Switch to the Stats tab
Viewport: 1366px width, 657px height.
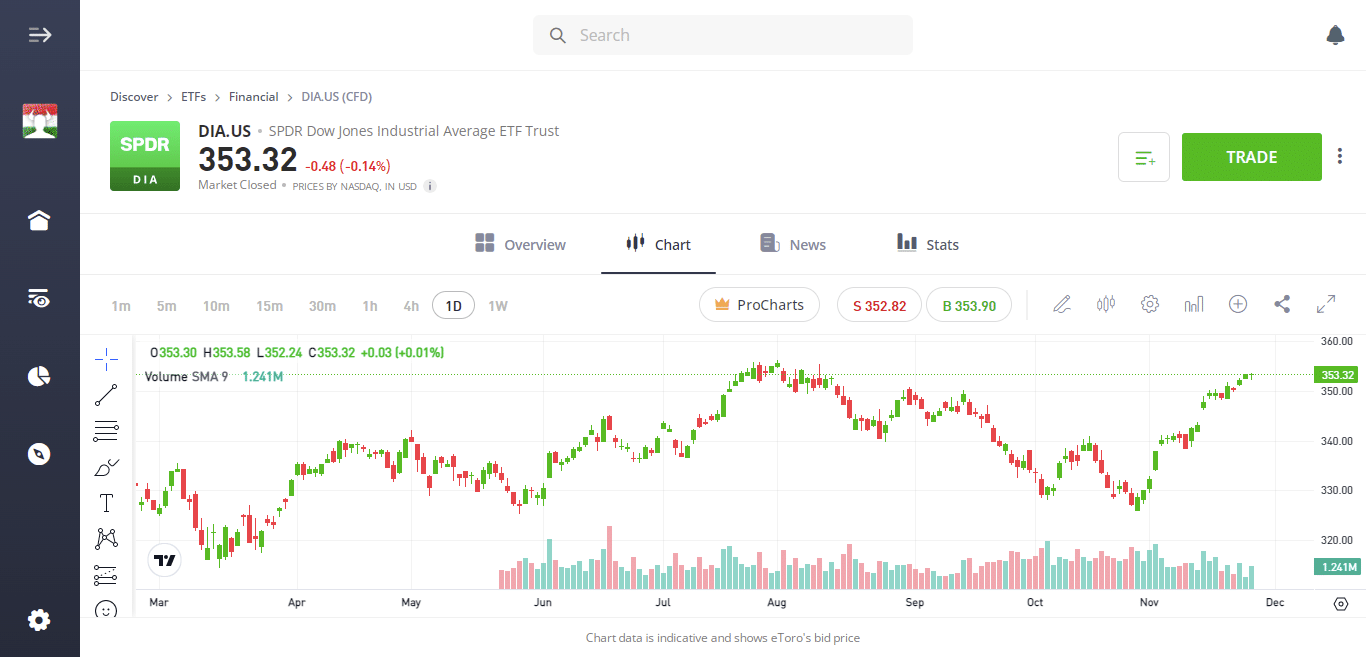[x=927, y=244]
